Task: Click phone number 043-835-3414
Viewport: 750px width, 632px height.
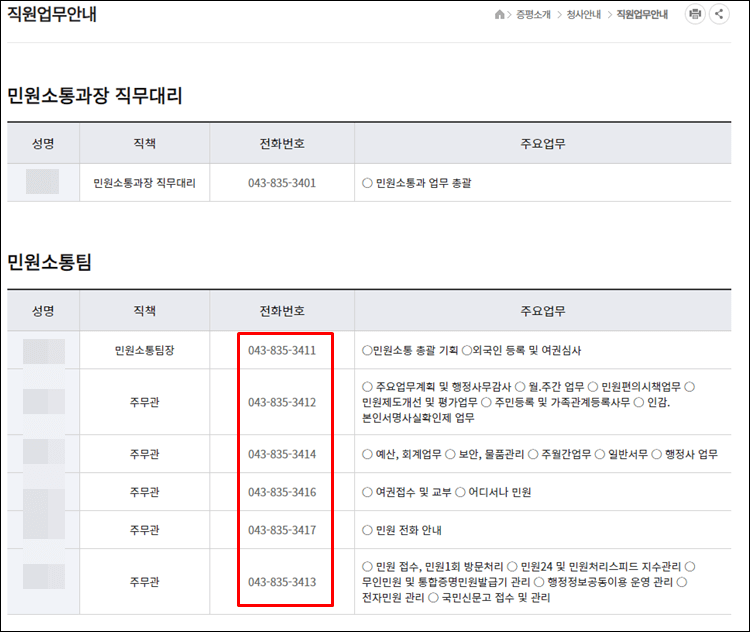Action: (282, 454)
